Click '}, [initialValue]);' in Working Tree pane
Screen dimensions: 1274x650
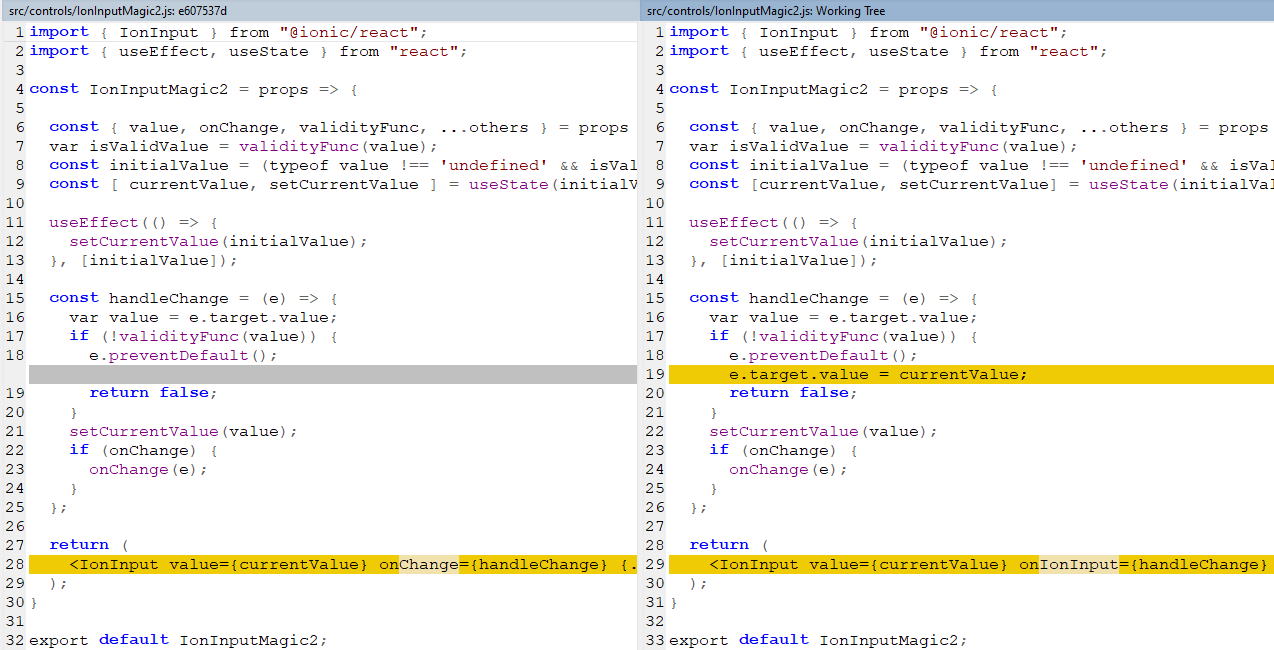click(x=783, y=260)
